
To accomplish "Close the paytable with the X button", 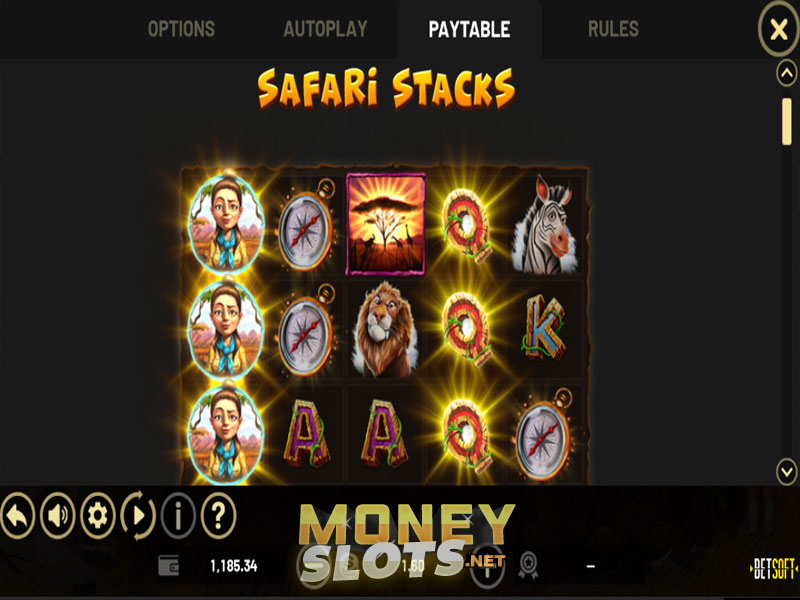I will [x=779, y=29].
